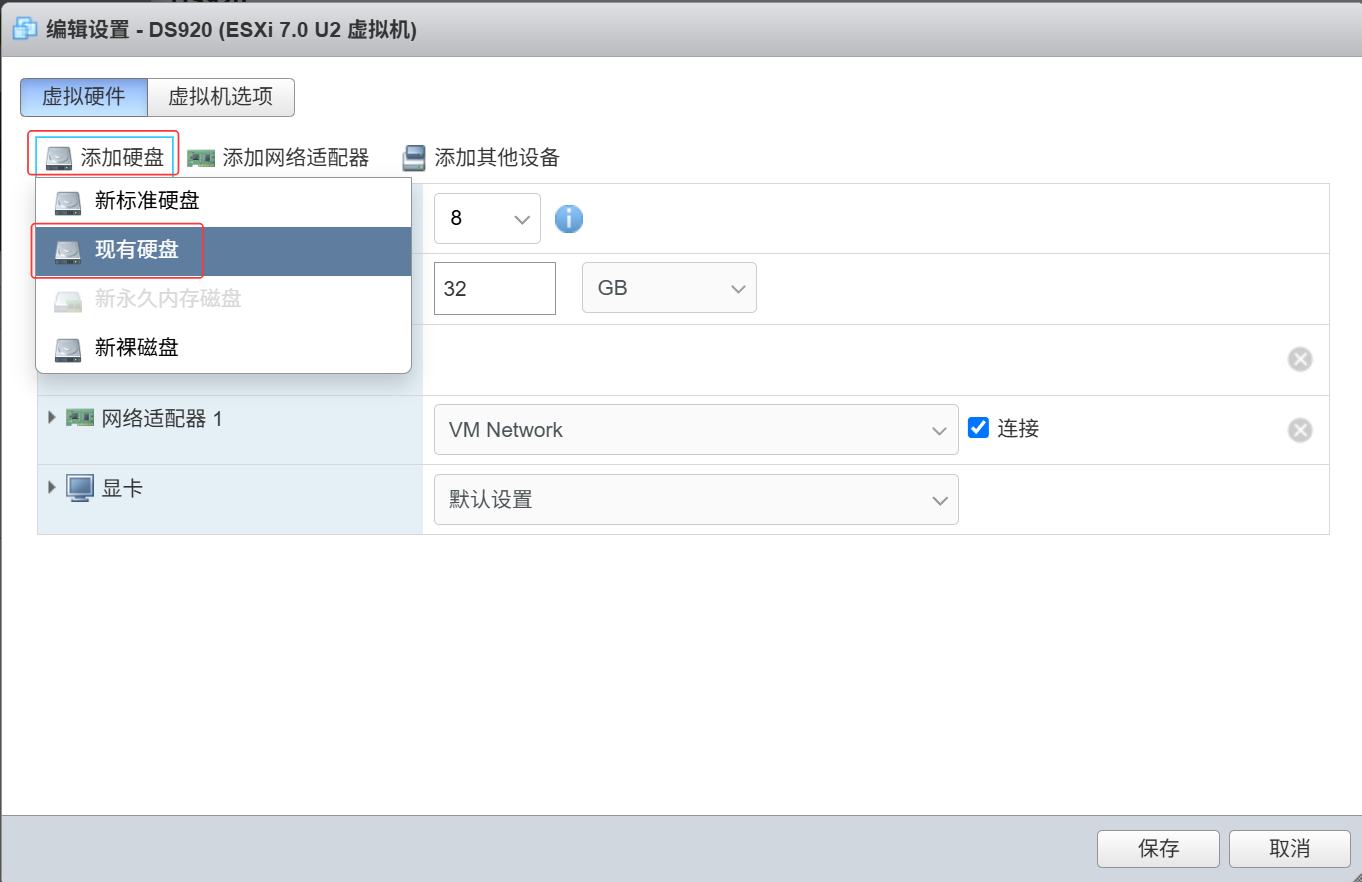Expand the 网络适配器 1 row triangle
Image resolution: width=1362 pixels, height=882 pixels.
[52, 417]
